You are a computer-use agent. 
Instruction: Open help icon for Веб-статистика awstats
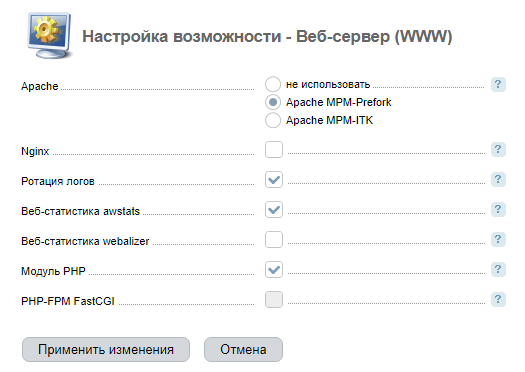(498, 210)
